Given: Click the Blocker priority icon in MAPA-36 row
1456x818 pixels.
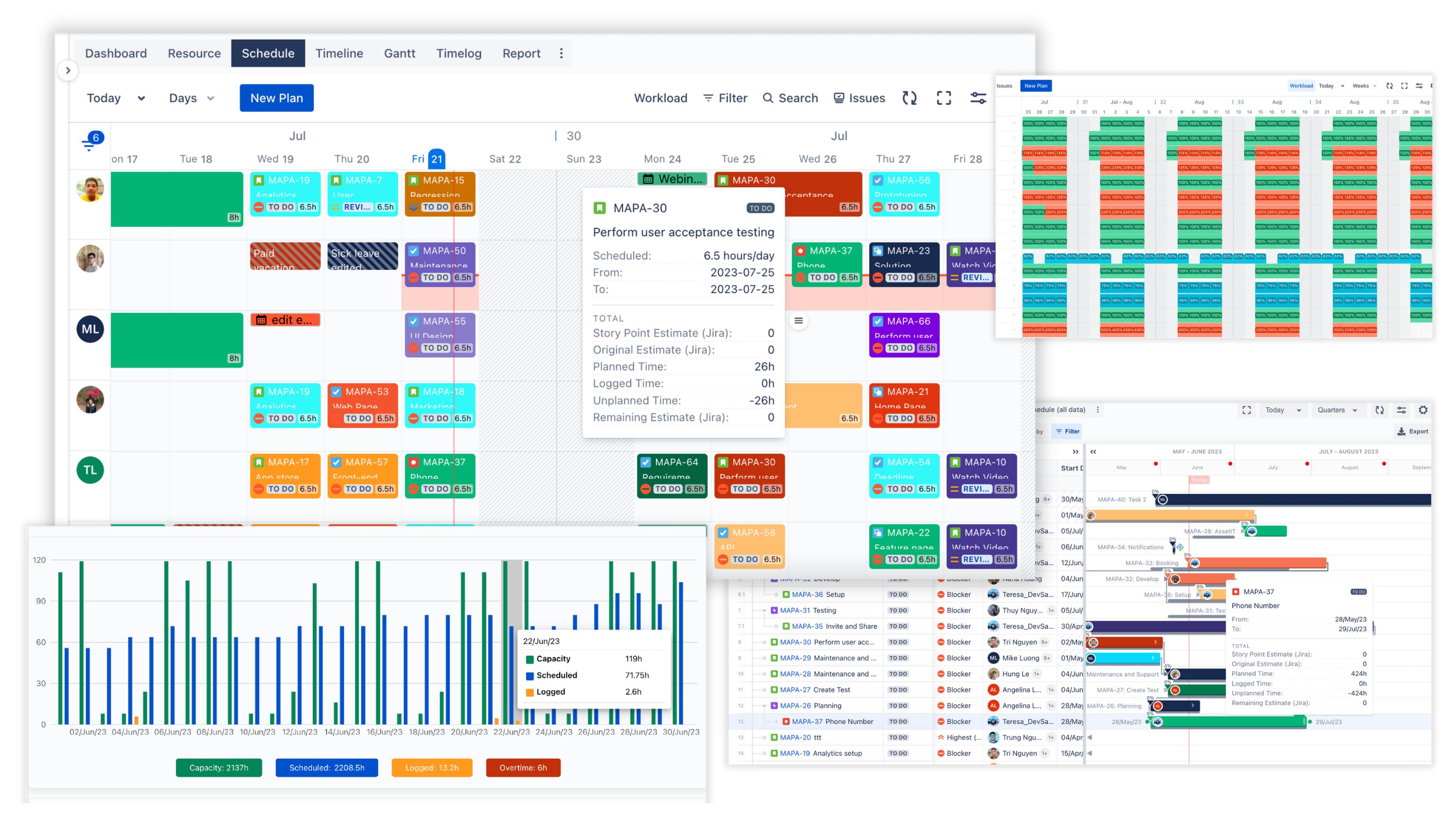Looking at the screenshot, I should tap(941, 595).
